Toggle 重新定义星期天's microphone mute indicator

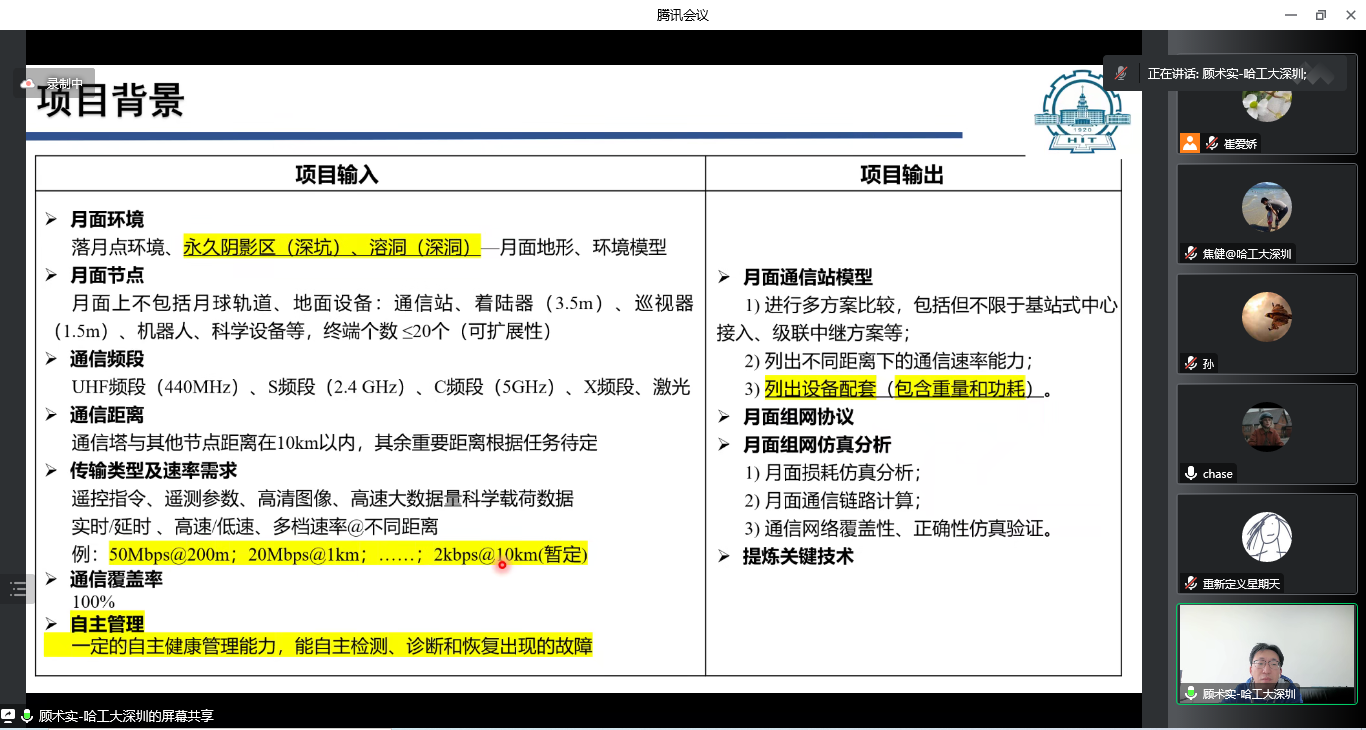(1190, 583)
